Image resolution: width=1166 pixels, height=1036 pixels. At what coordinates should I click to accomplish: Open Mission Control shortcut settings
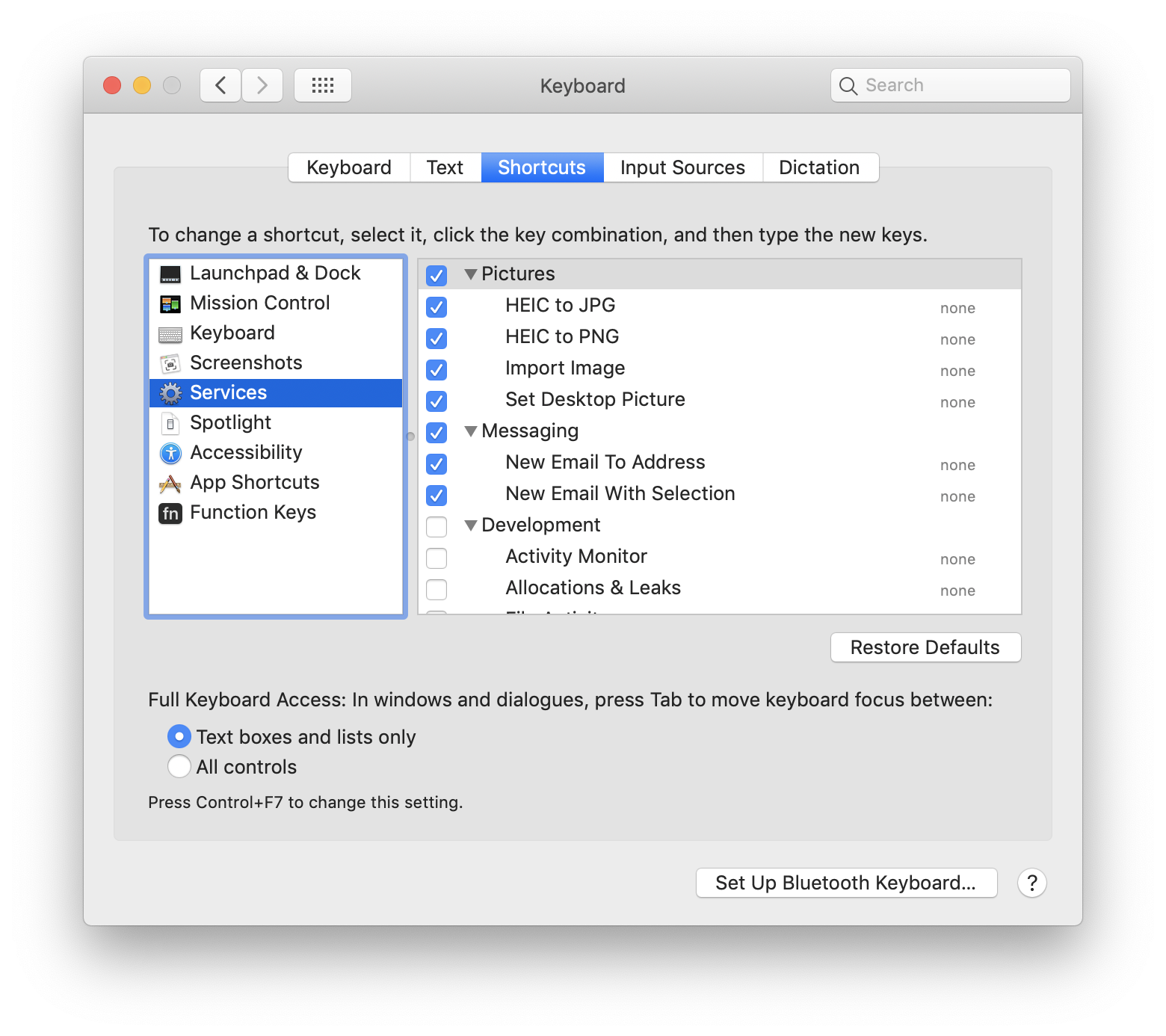[x=170, y=303]
